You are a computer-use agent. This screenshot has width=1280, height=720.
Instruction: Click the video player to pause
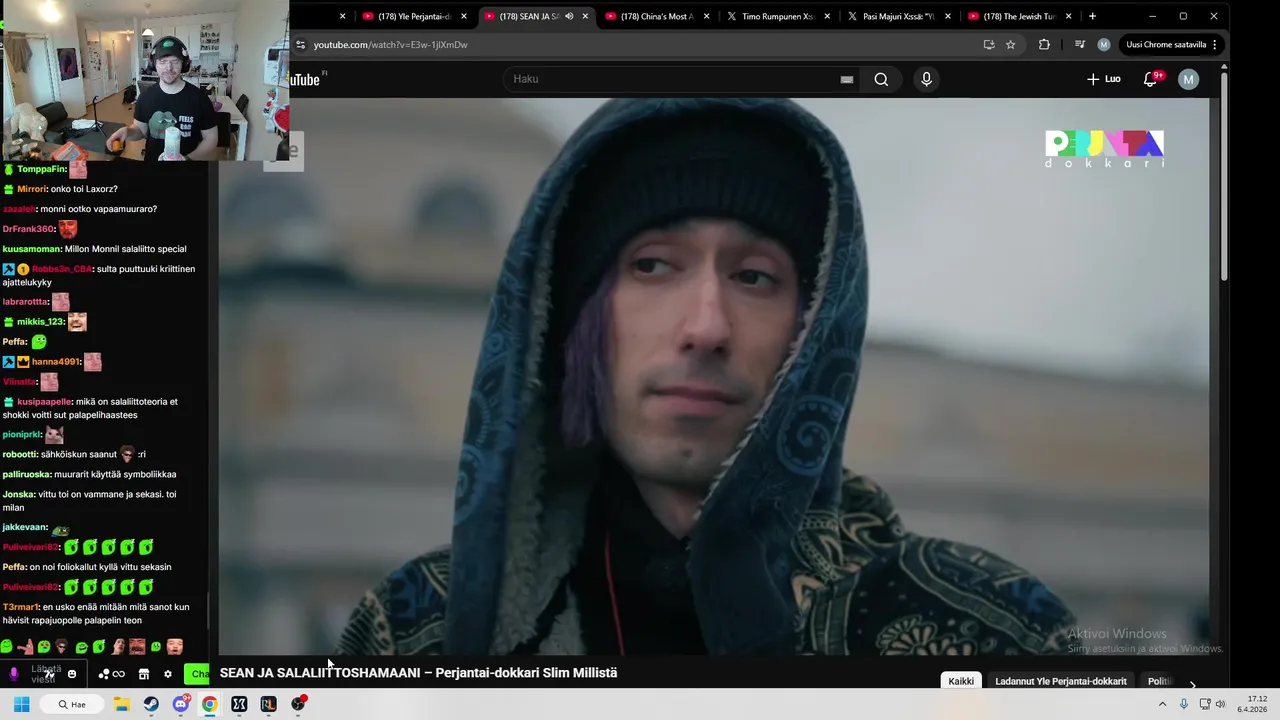point(714,376)
